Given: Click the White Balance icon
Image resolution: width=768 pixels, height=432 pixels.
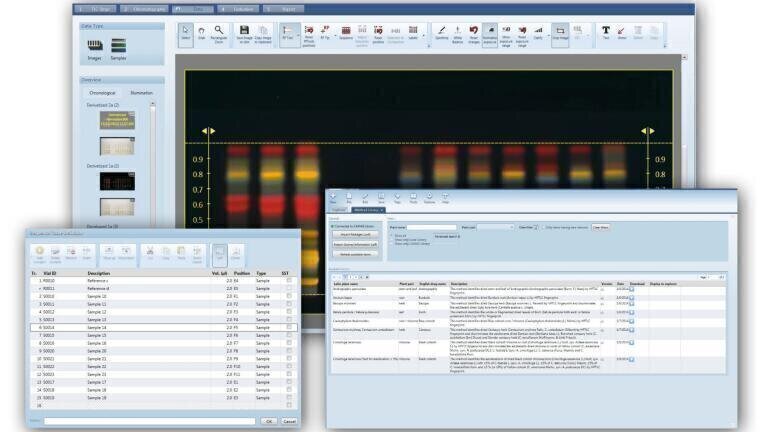Looking at the screenshot, I should (457, 34).
